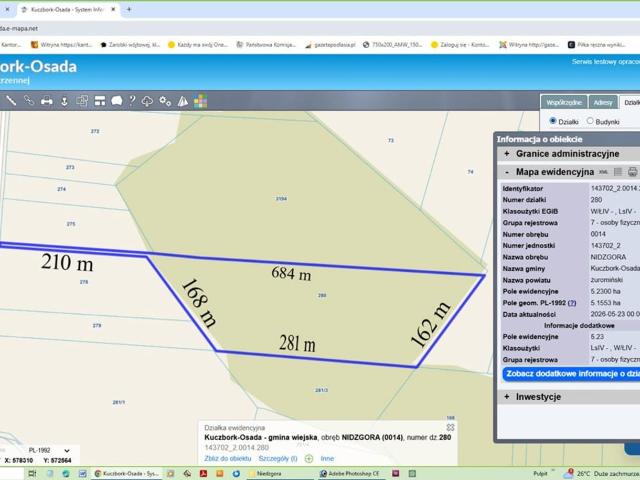Collapse the Mapa ewidencyjna section
The width and height of the screenshot is (640, 480).
pyautogui.click(x=507, y=172)
